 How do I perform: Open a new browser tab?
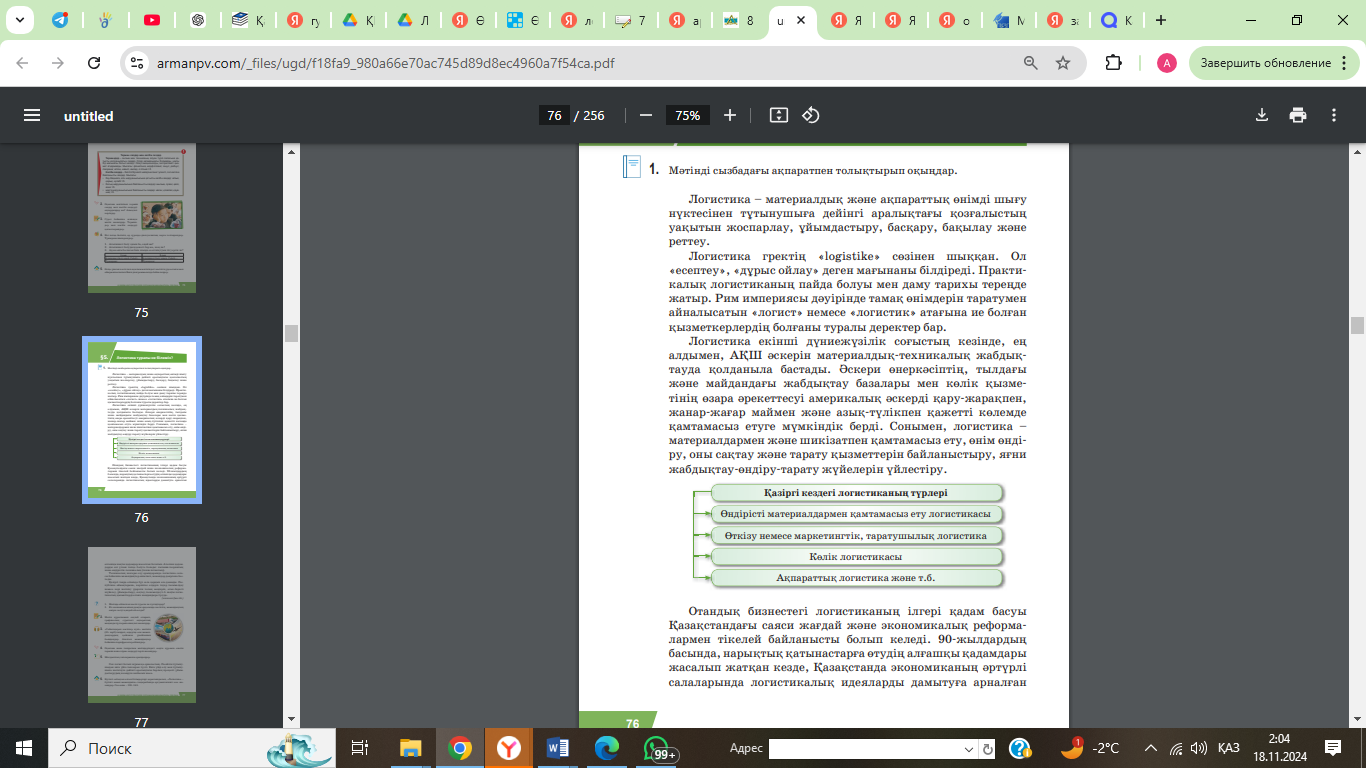1160,20
